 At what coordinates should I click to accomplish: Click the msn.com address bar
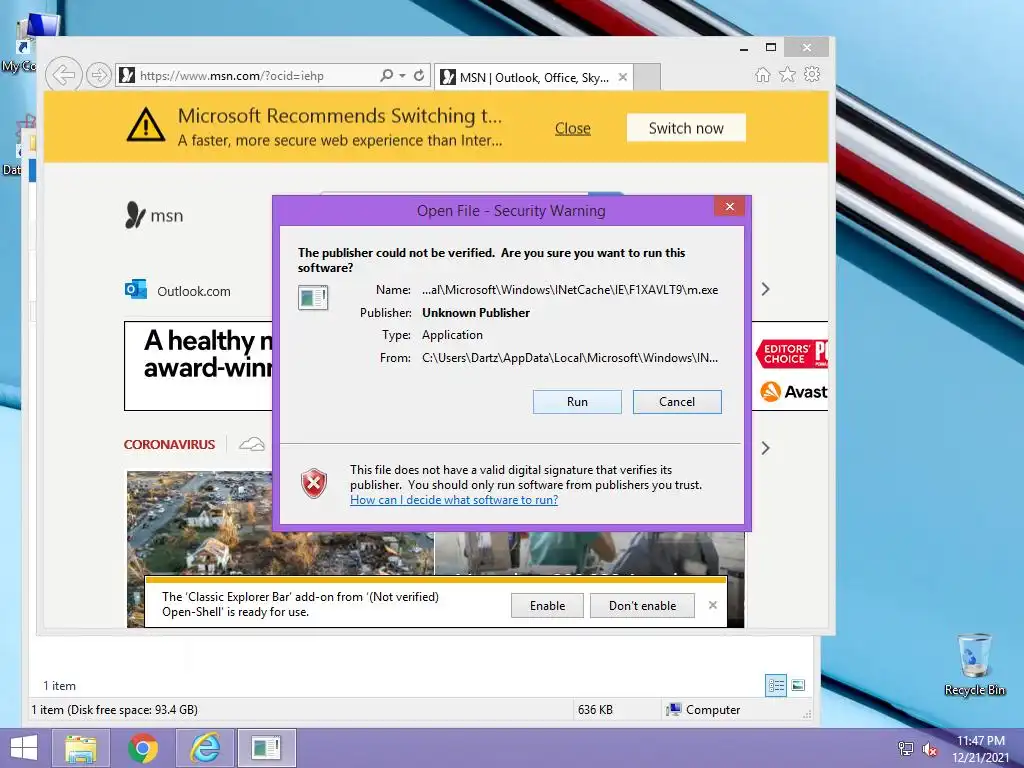(x=248, y=76)
